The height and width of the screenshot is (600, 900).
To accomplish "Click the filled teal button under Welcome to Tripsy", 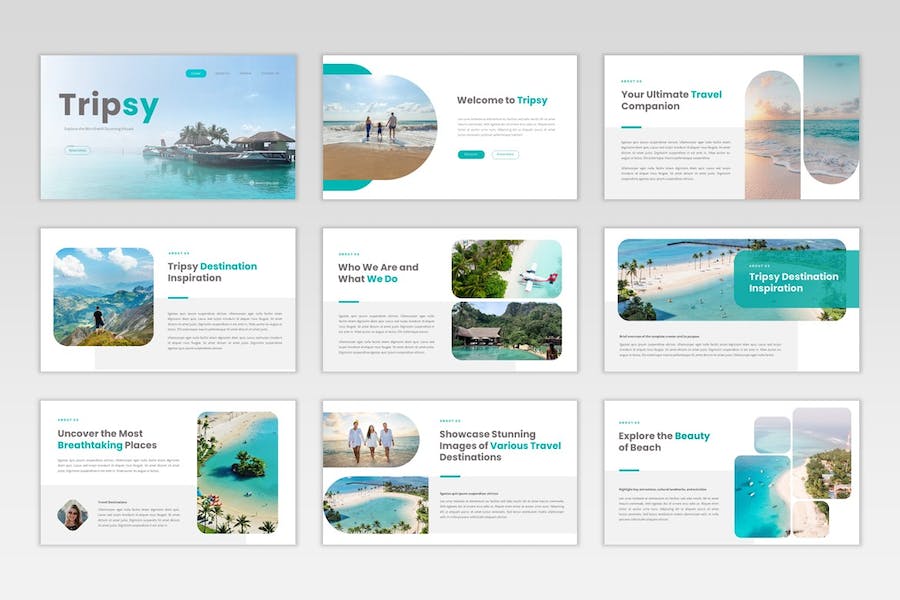I will (x=470, y=154).
